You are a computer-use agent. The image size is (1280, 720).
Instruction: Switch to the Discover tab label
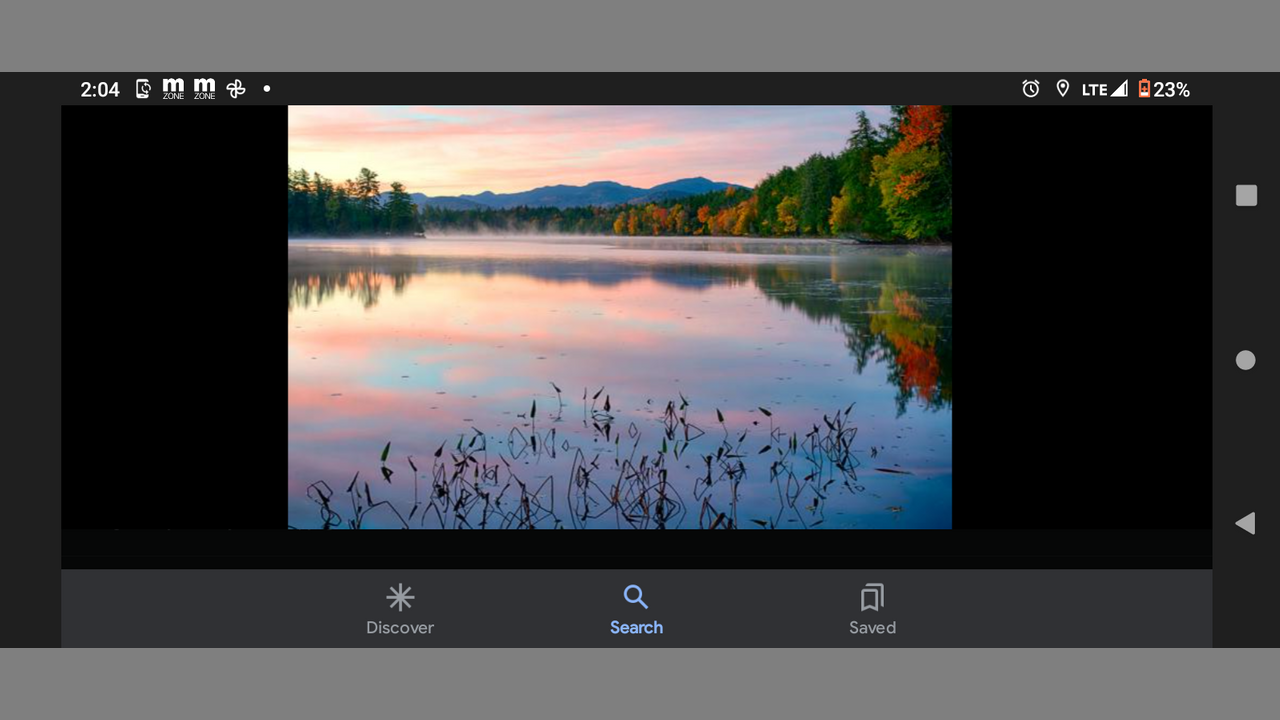point(400,628)
